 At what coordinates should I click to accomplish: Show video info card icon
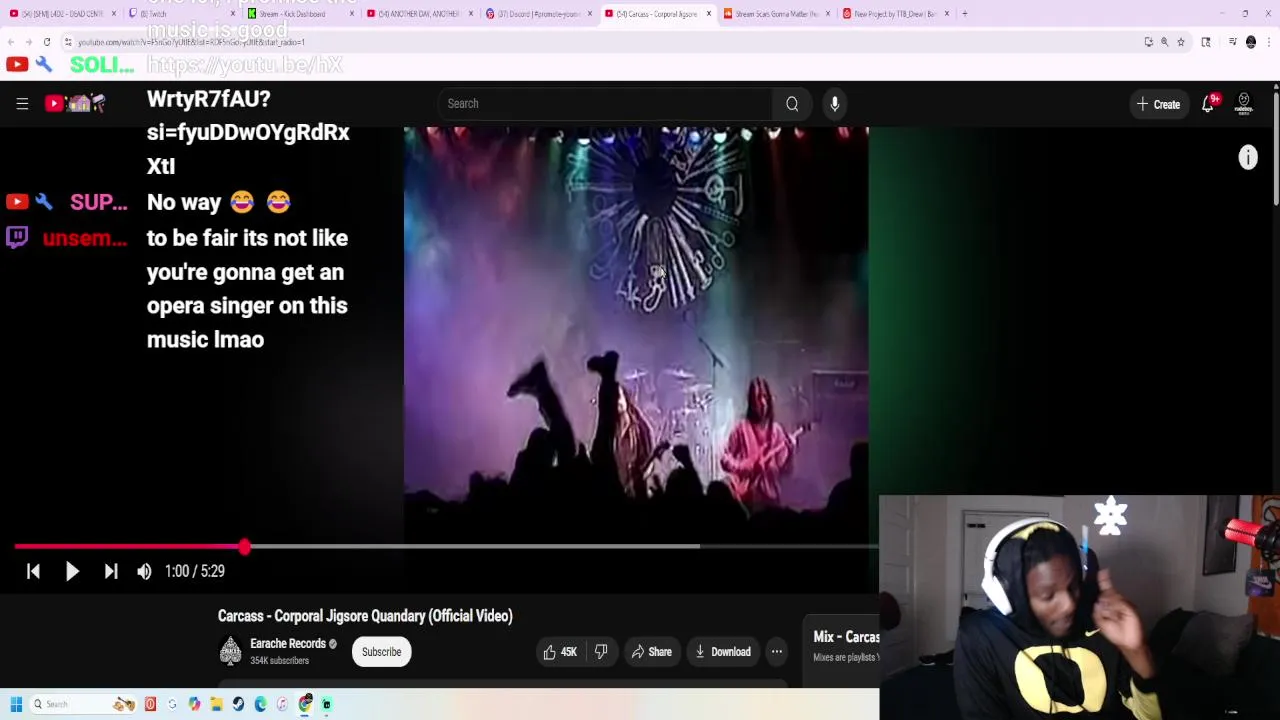point(1248,157)
